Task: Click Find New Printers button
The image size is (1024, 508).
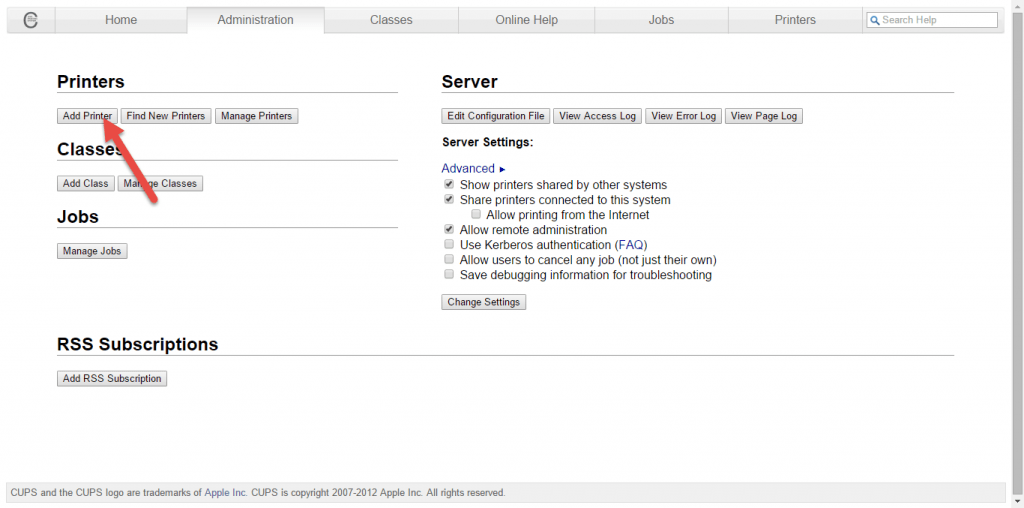Action: point(166,116)
